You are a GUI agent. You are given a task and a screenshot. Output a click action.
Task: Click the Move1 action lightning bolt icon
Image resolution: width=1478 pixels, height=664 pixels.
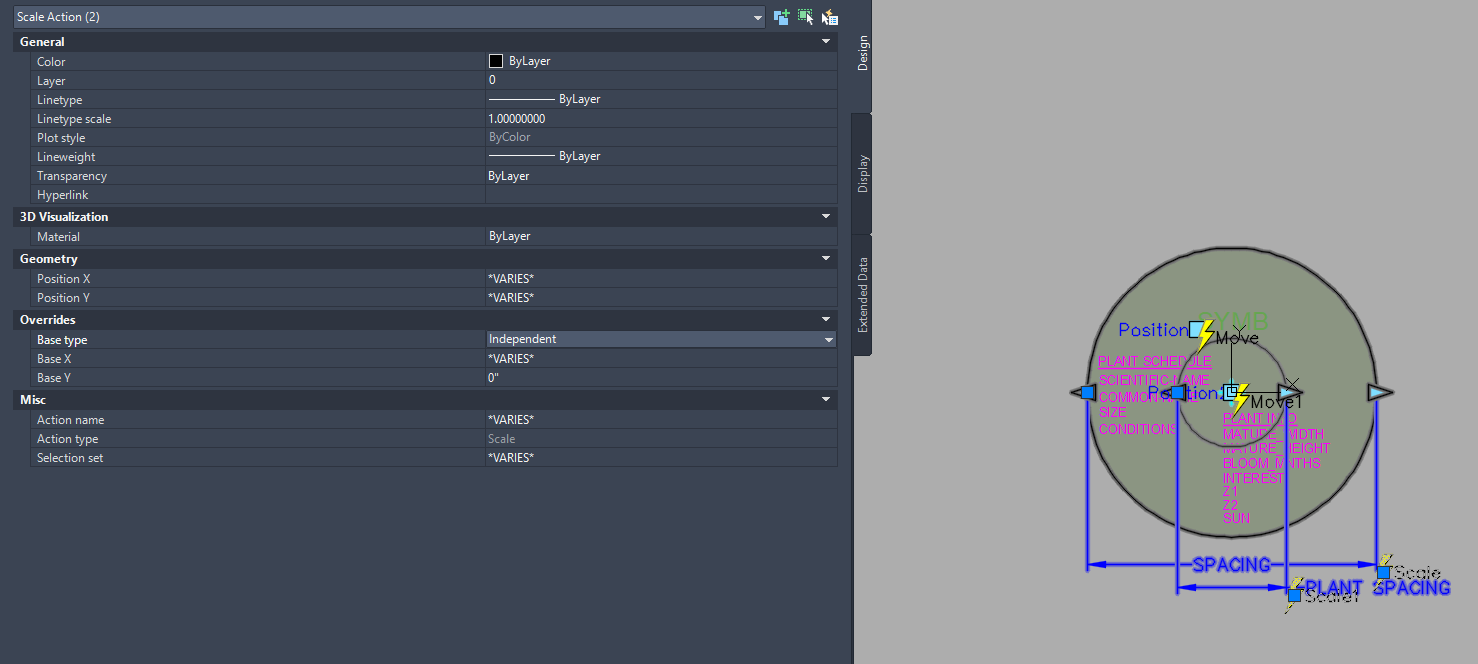pos(1240,399)
